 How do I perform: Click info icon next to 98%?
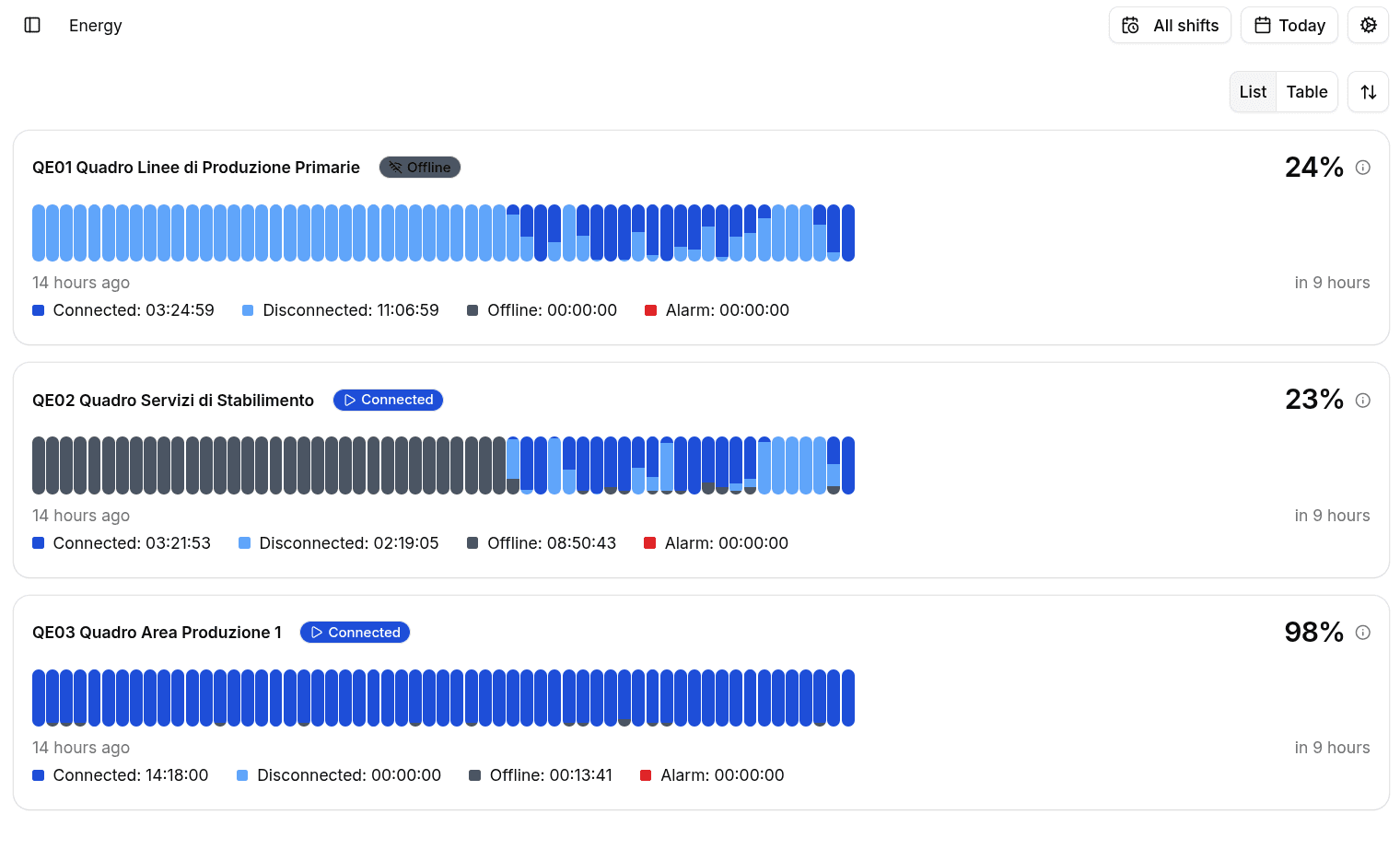pos(1363,633)
